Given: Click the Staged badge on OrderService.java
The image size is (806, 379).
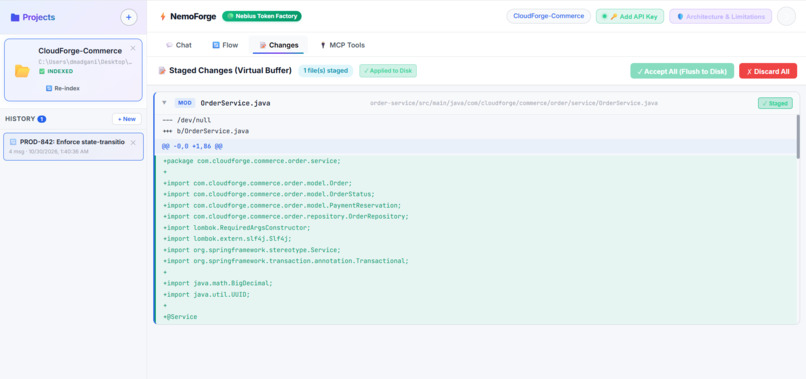Looking at the screenshot, I should point(775,103).
